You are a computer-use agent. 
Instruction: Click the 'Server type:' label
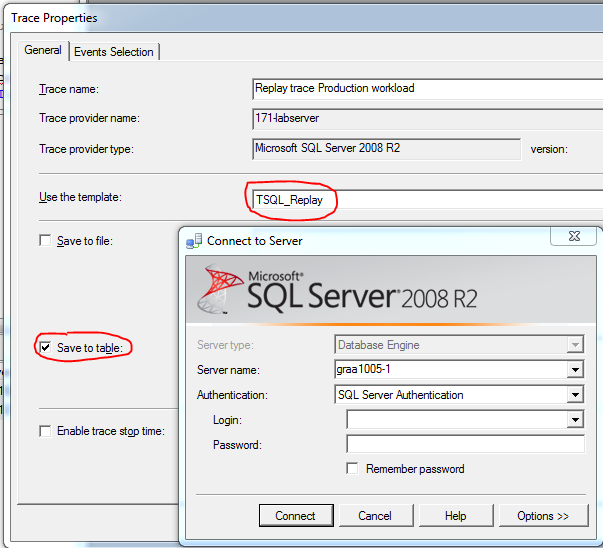(225, 345)
